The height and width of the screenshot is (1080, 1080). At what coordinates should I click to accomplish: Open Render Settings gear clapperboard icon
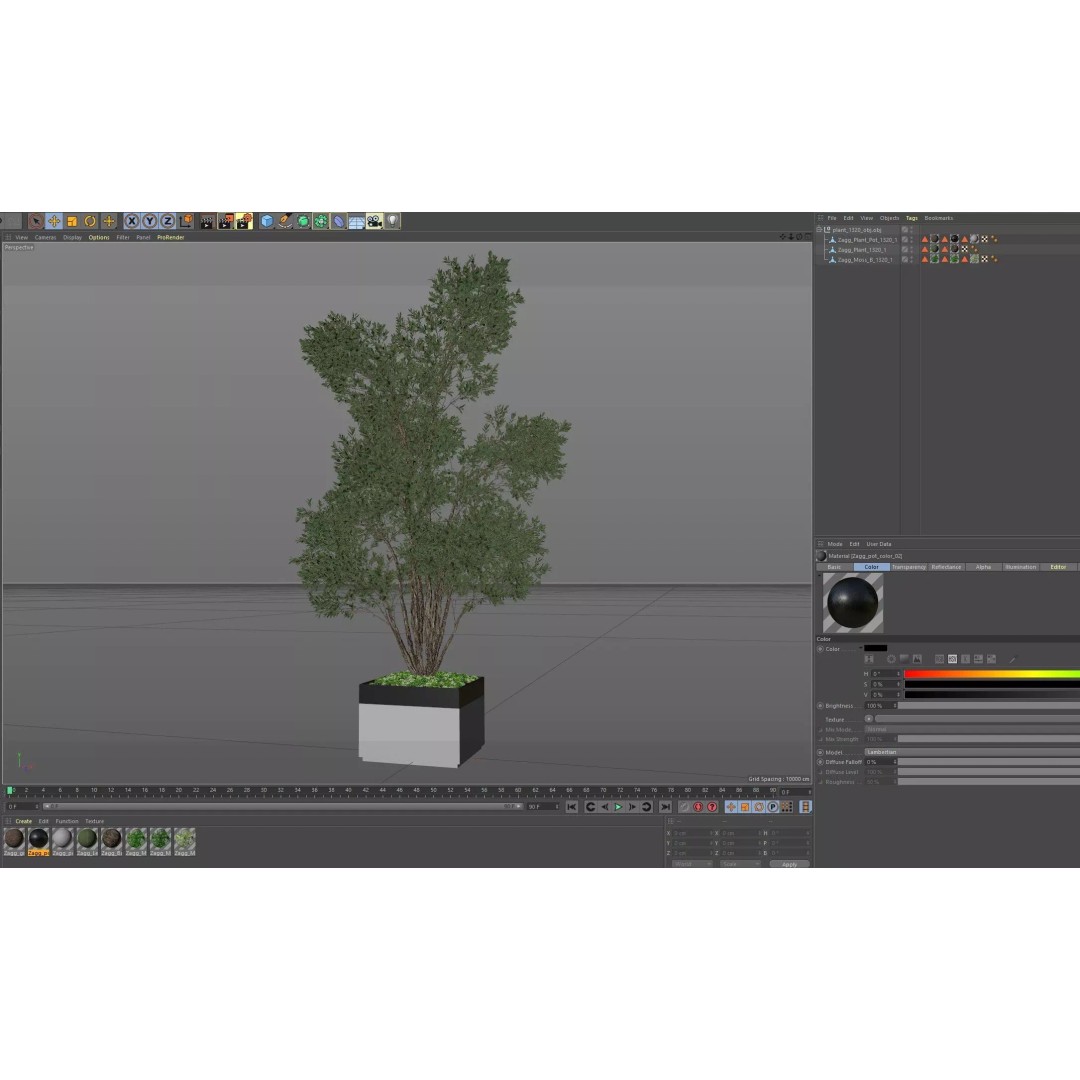point(245,221)
